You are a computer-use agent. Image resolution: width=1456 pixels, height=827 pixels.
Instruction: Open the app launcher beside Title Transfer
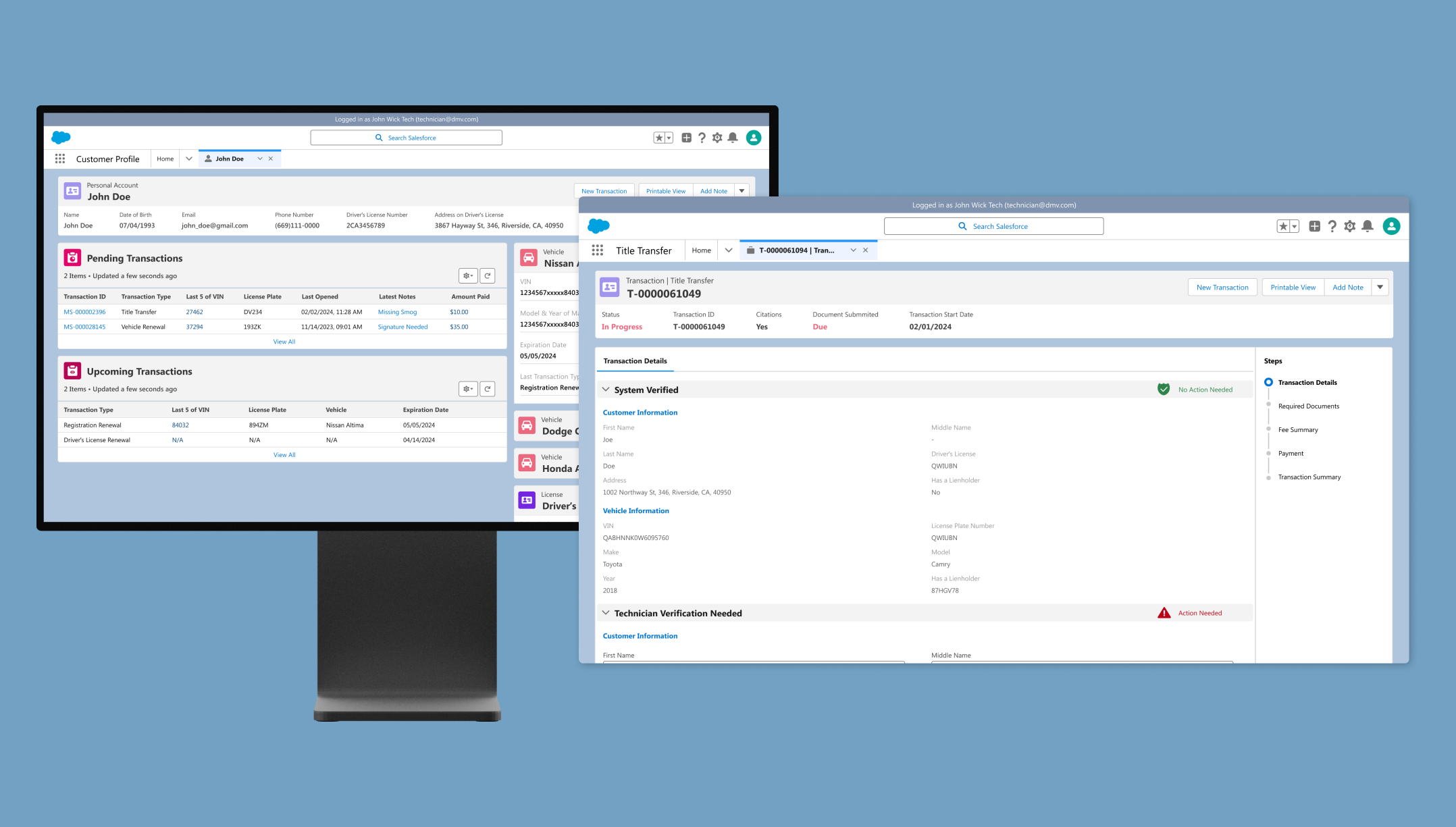[598, 250]
